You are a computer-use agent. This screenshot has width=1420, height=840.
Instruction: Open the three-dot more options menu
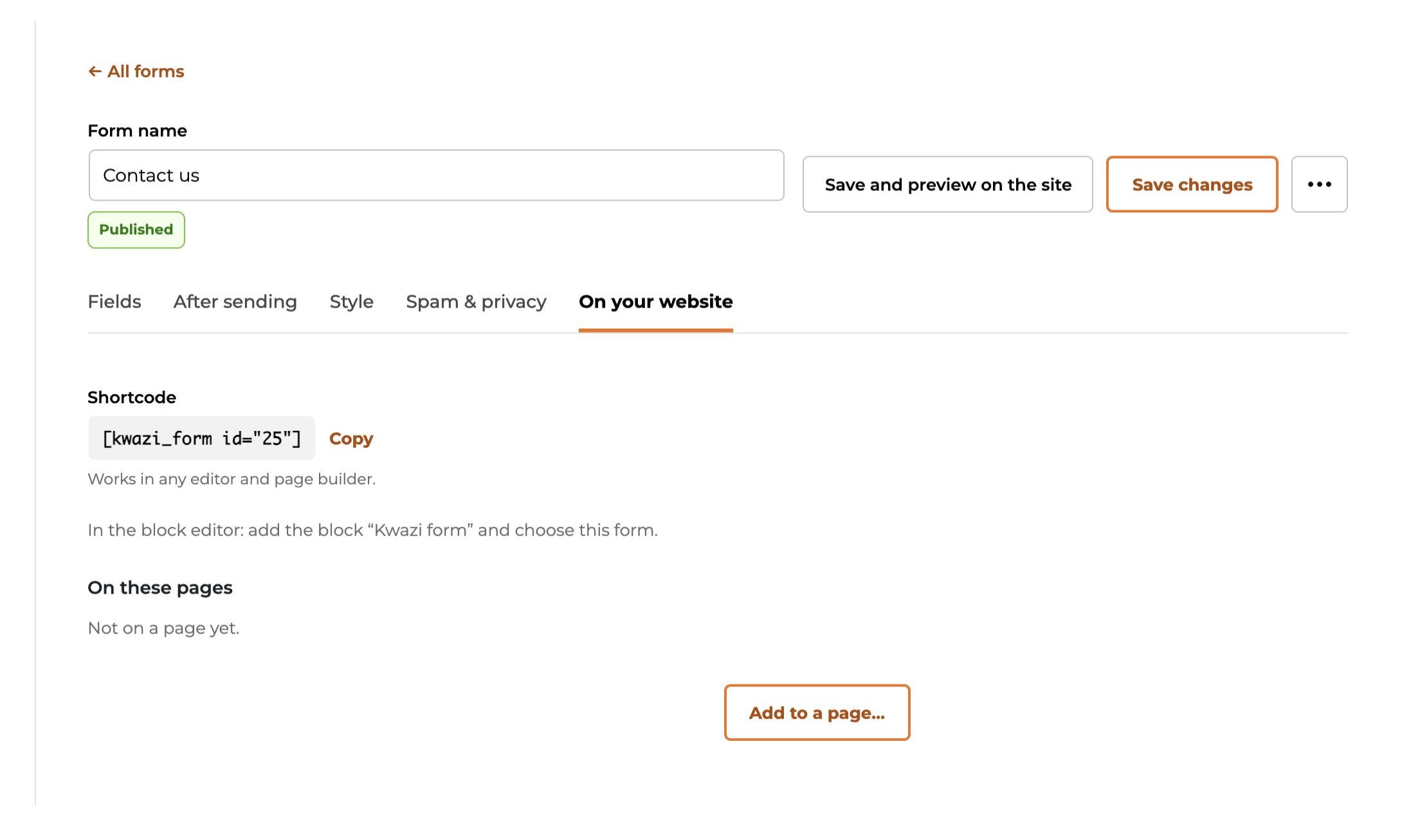[1319, 184]
